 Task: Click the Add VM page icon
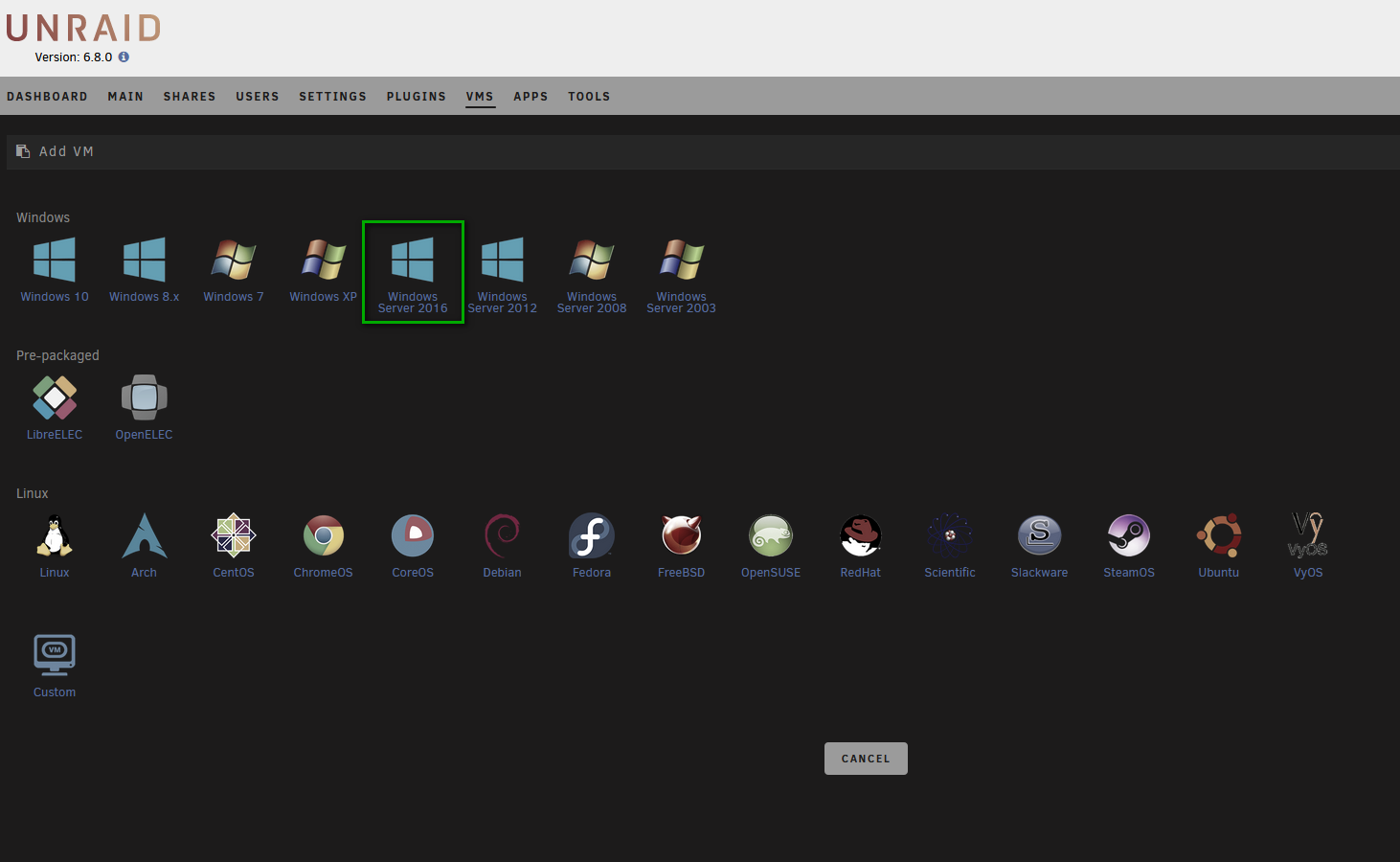click(23, 151)
